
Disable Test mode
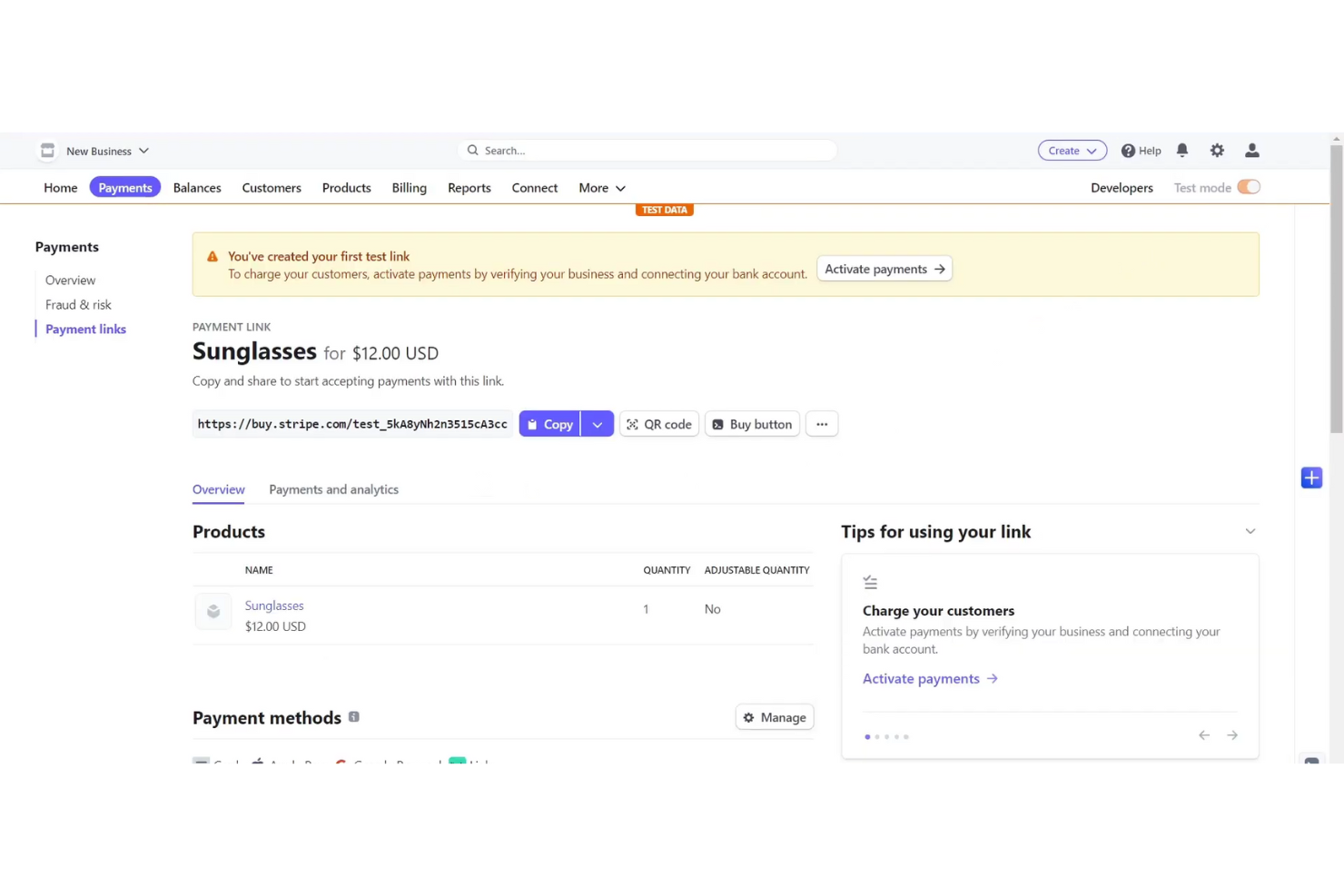[1249, 186]
